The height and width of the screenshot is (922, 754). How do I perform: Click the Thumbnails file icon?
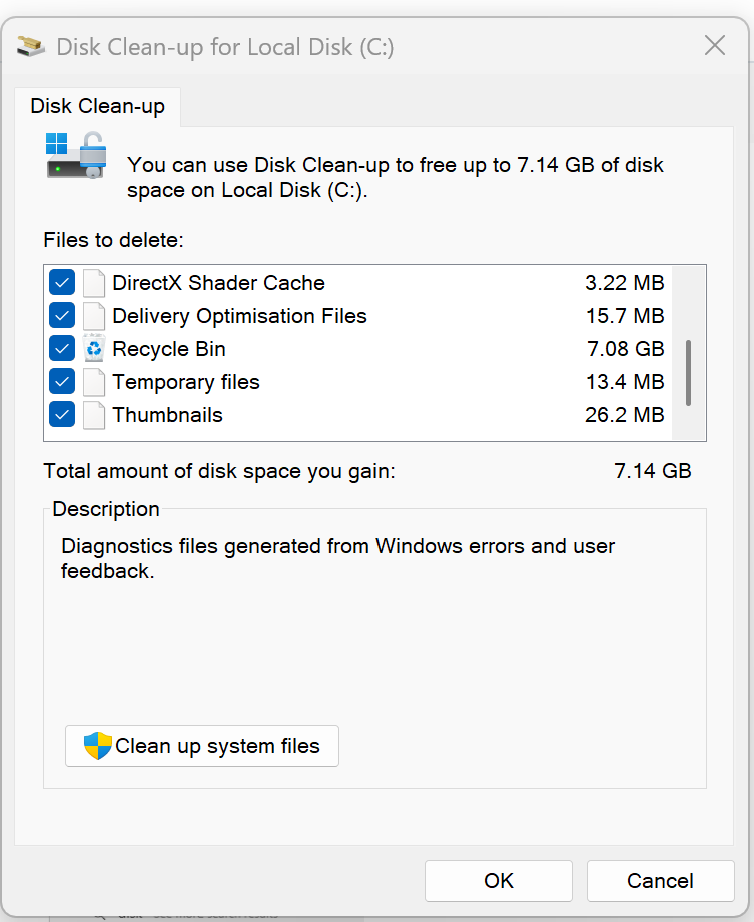[x=94, y=415]
